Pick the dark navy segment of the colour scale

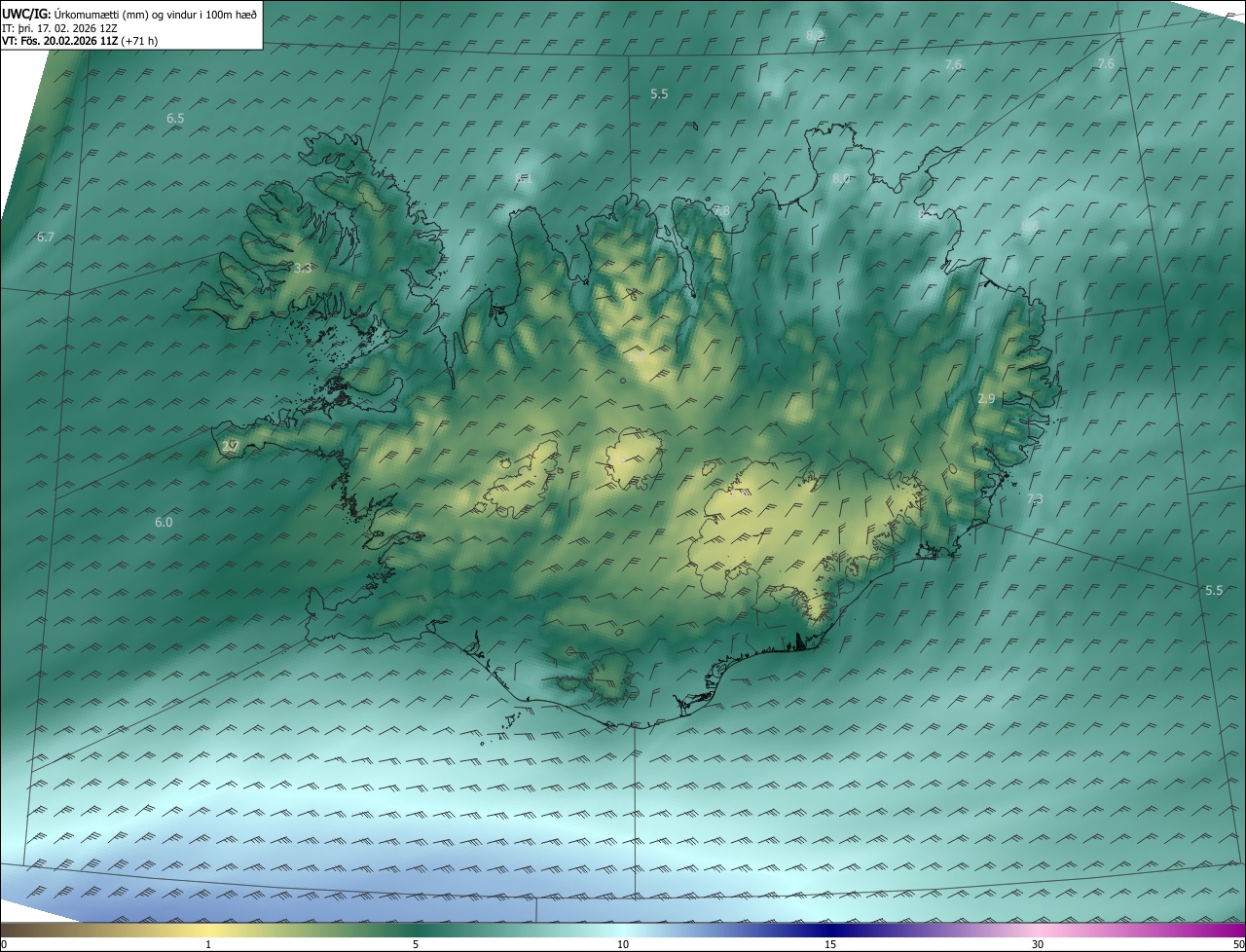[830, 930]
